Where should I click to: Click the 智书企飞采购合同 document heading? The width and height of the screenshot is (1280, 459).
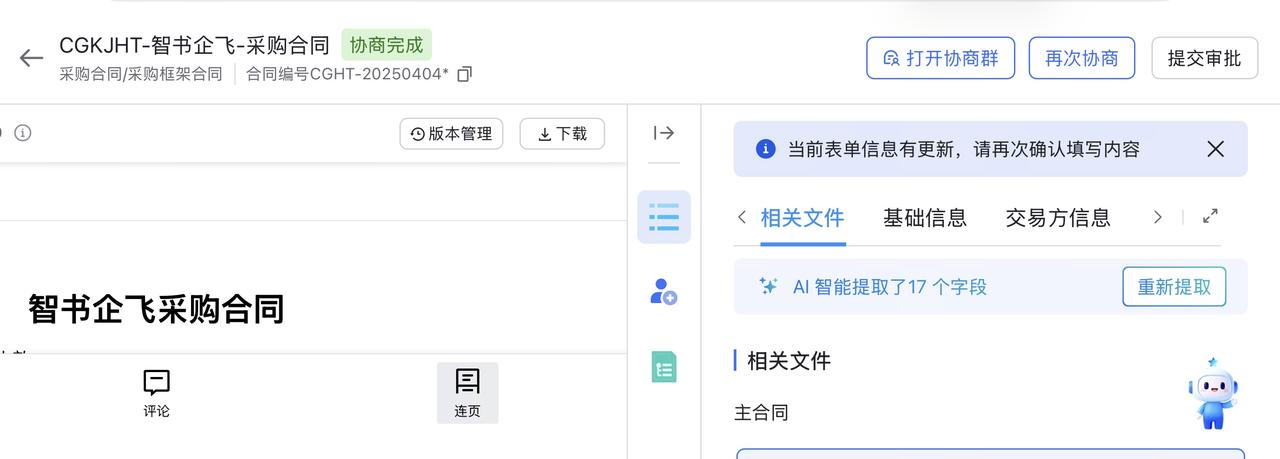[x=156, y=309]
